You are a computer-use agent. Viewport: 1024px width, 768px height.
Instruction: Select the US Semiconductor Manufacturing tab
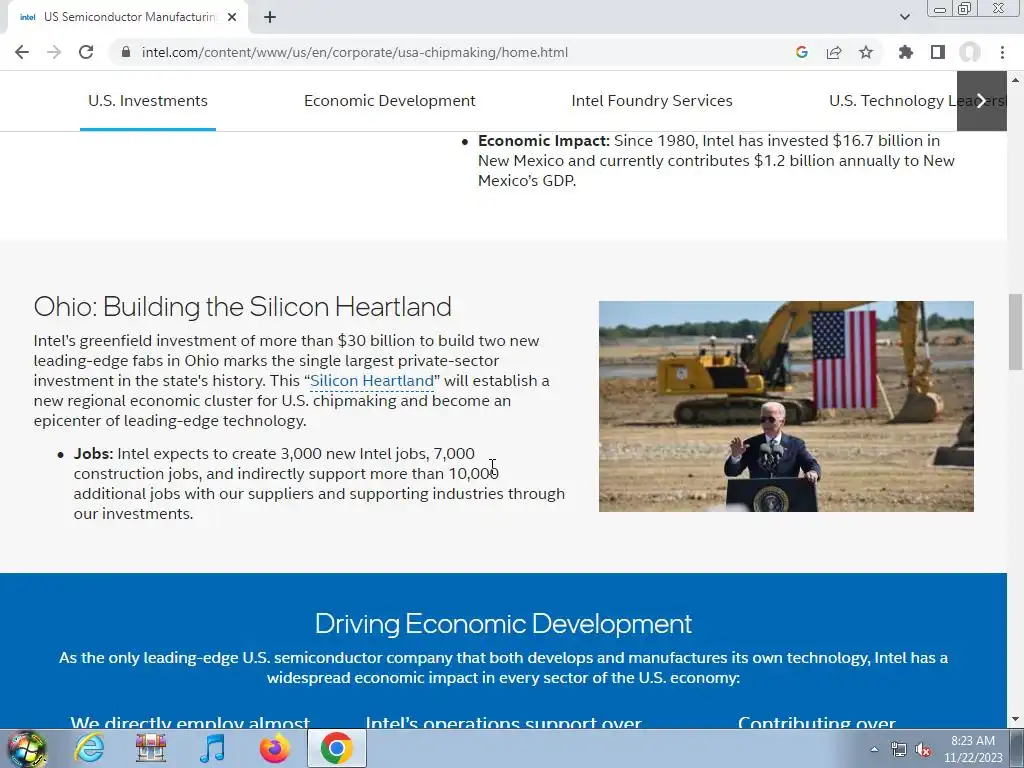coord(127,17)
